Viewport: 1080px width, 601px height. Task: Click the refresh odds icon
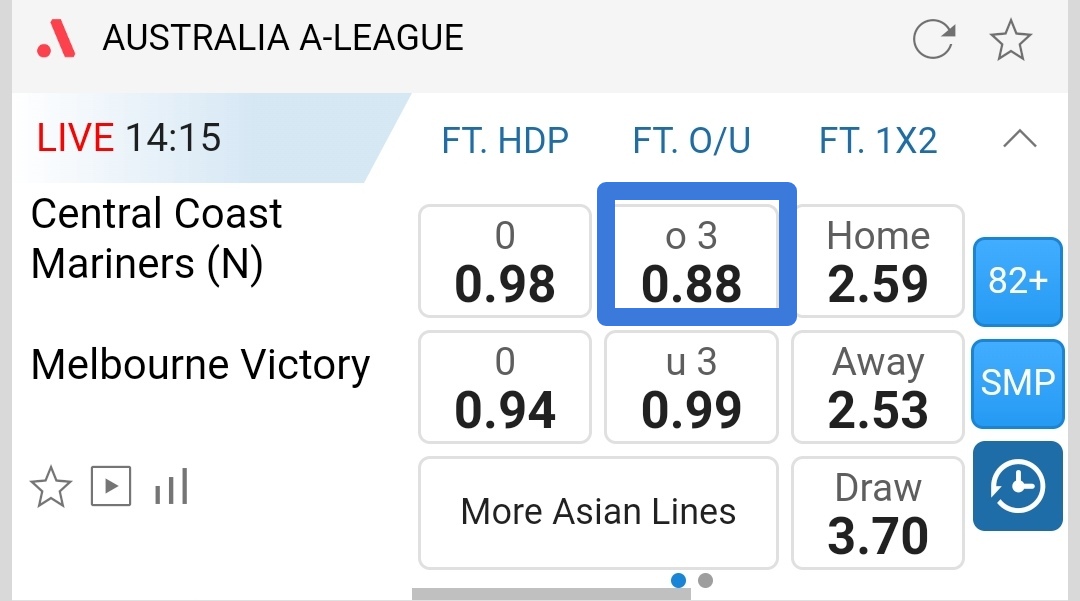click(x=934, y=41)
